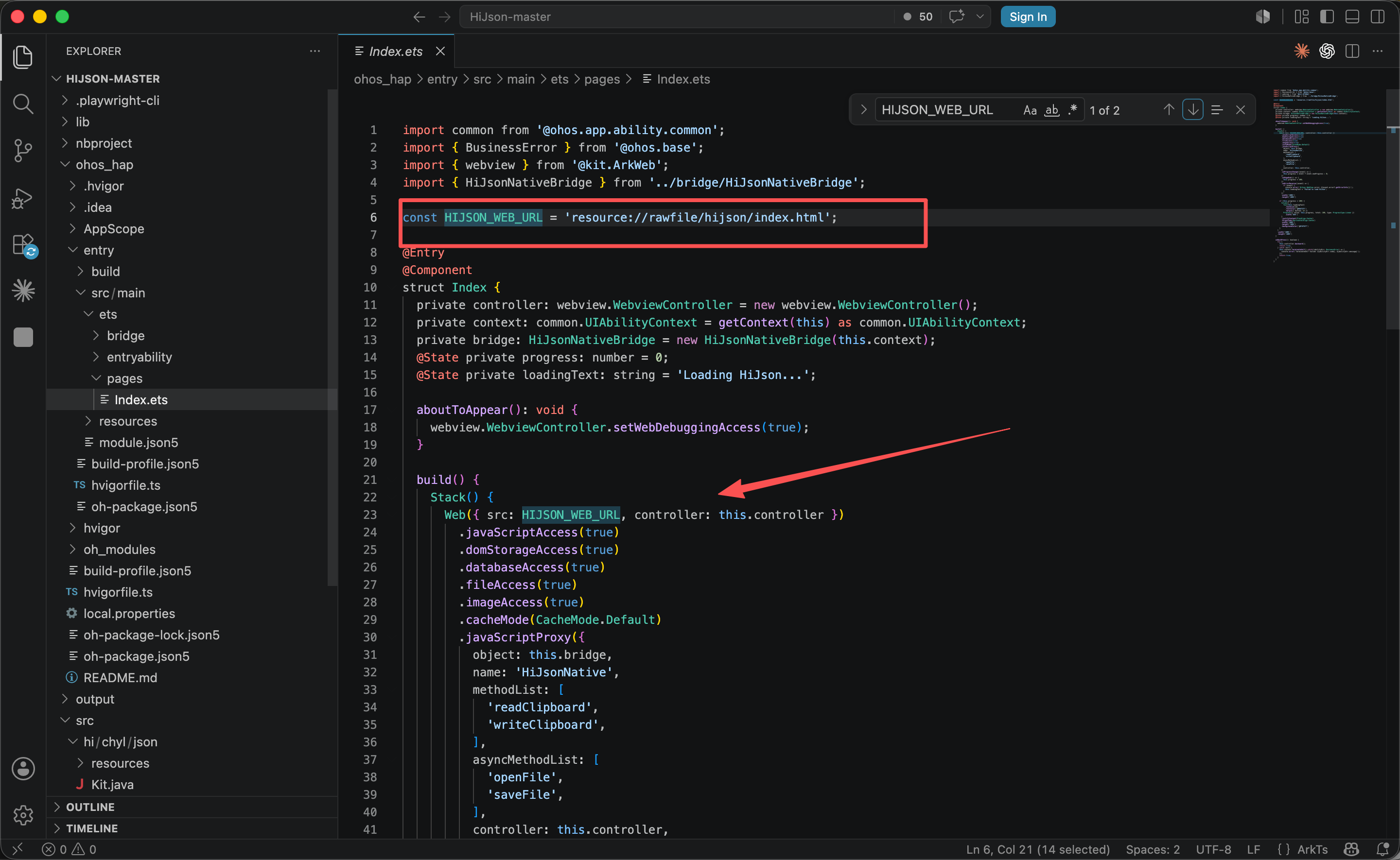
Task: Click the Explorer sidebar vertical scrollbar
Action: 333,337
